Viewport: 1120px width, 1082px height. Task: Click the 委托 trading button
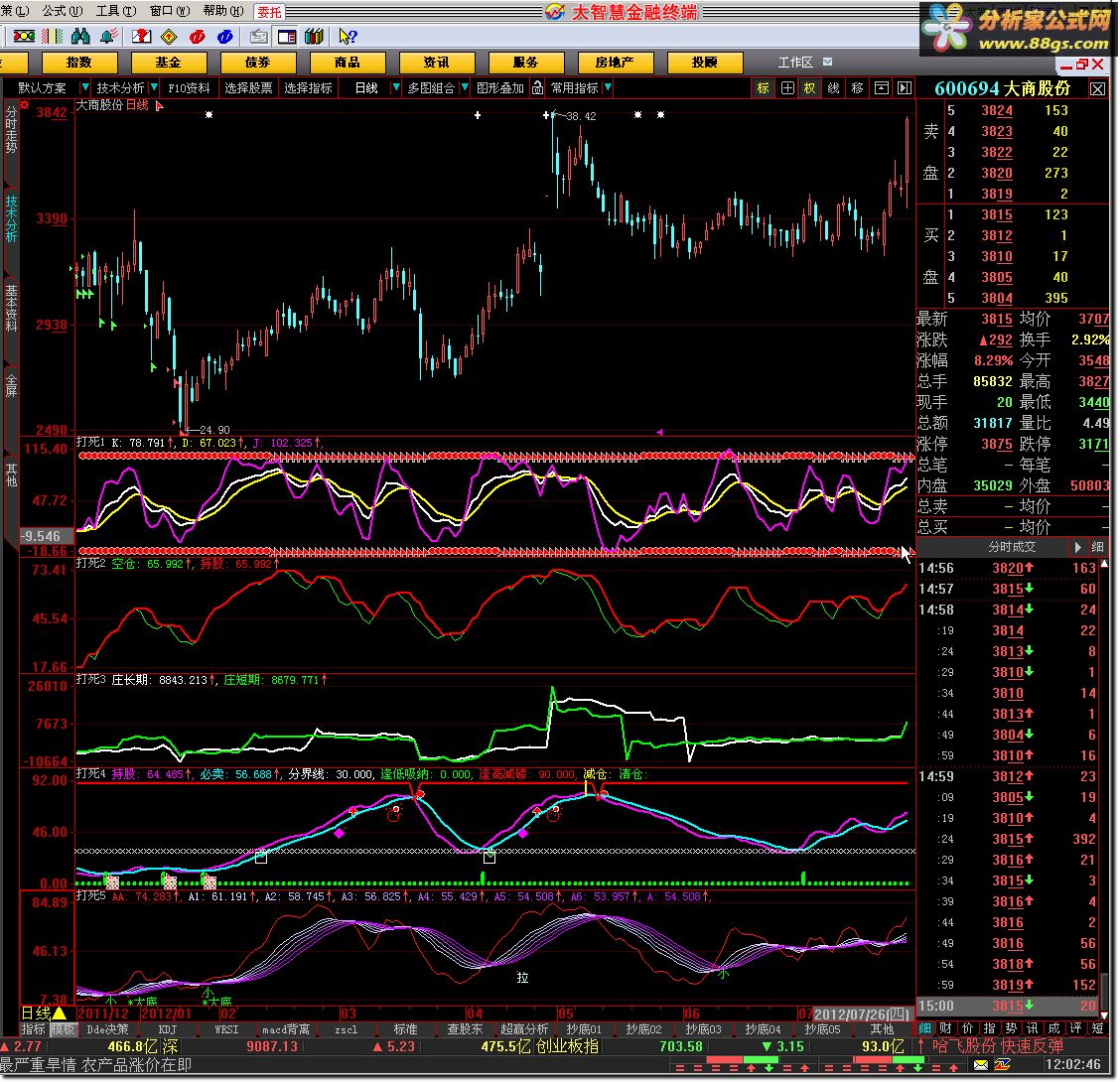point(270,12)
